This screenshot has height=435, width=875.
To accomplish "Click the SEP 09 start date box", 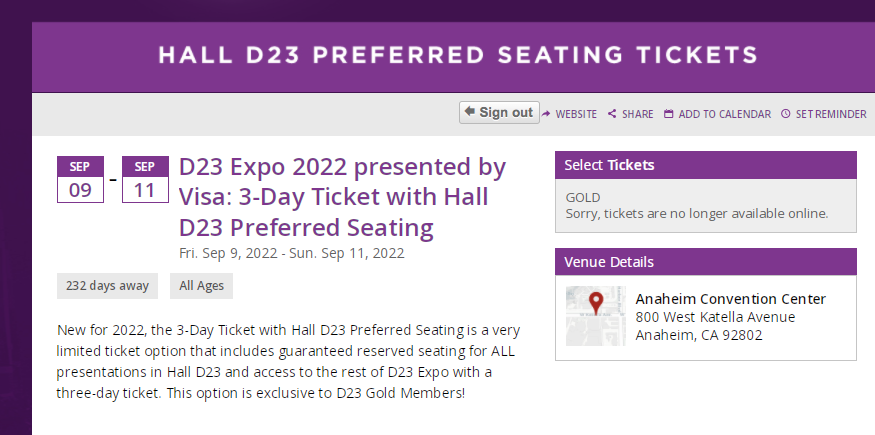I will 80,180.
